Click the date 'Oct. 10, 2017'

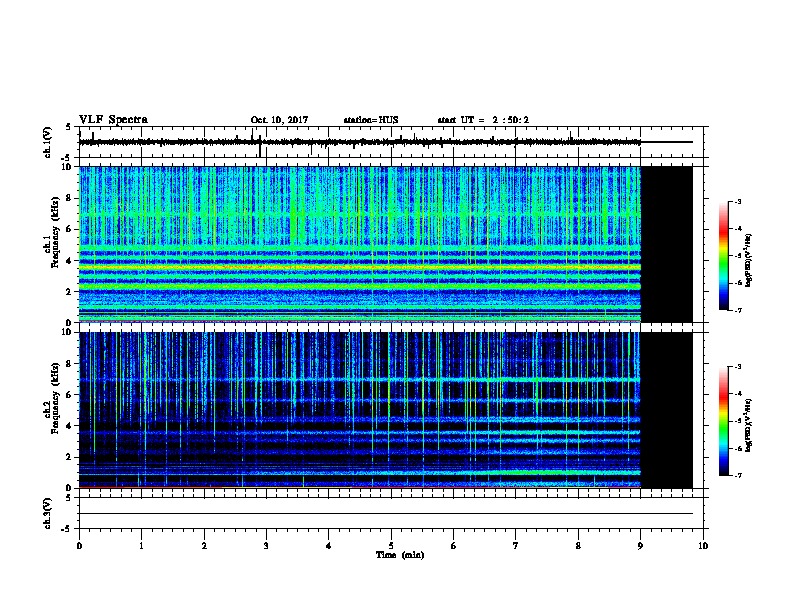point(279,120)
